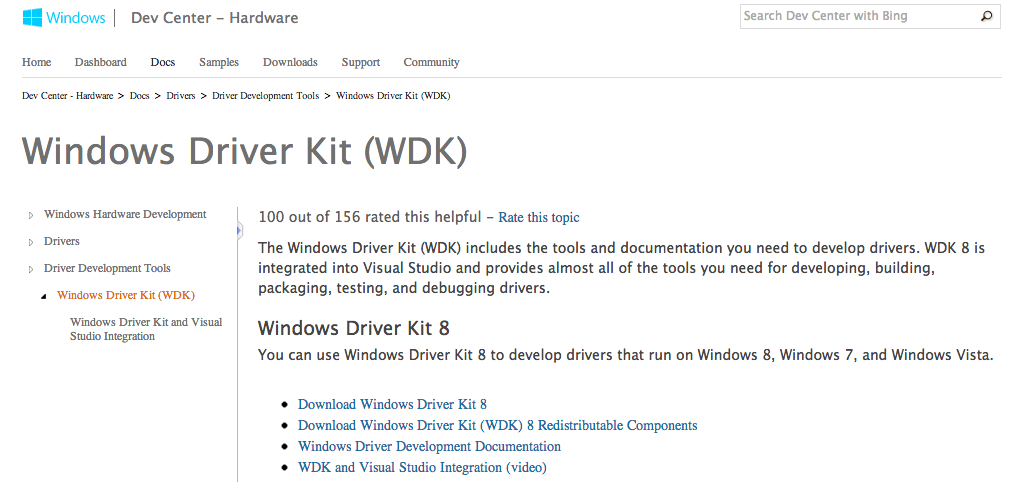Expand the Drivers tree triangle
Image resolution: width=1020 pixels, height=482 pixels.
coord(31,242)
